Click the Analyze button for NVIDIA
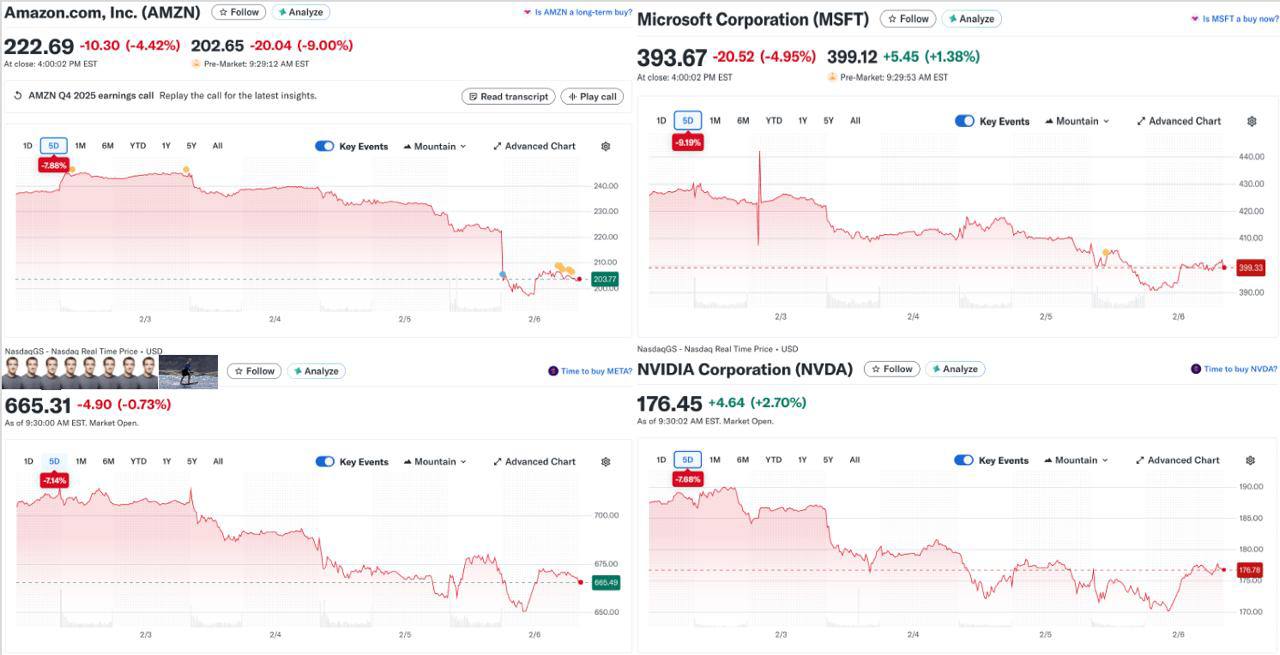 click(954, 369)
